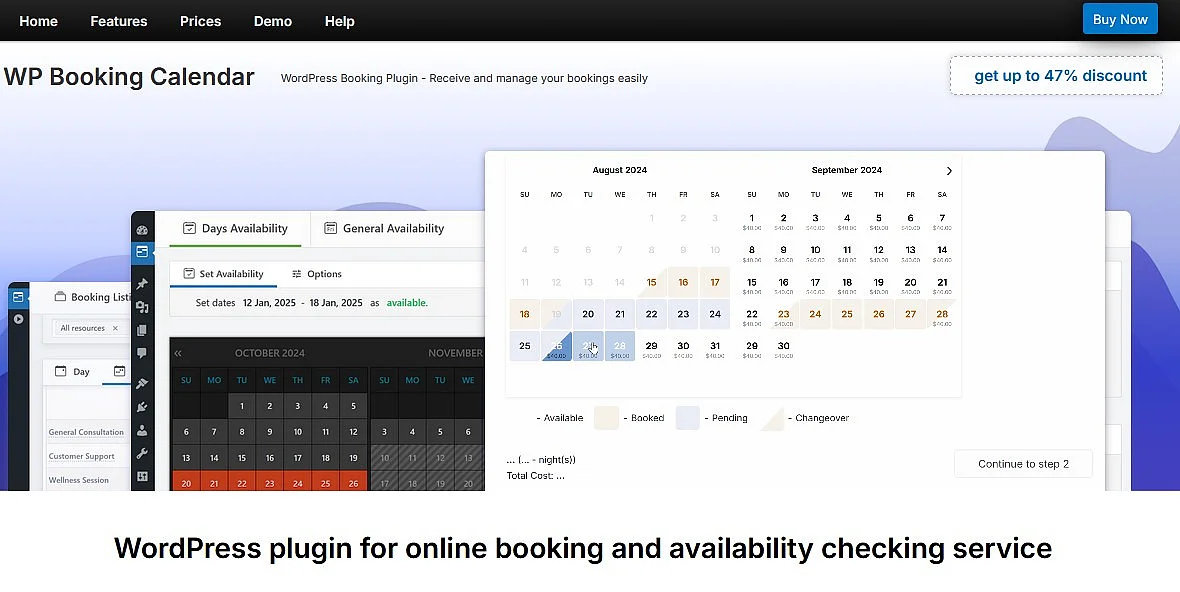The width and height of the screenshot is (1180, 592).
Task: Select the Set Availability sub-tab
Action: [224, 274]
